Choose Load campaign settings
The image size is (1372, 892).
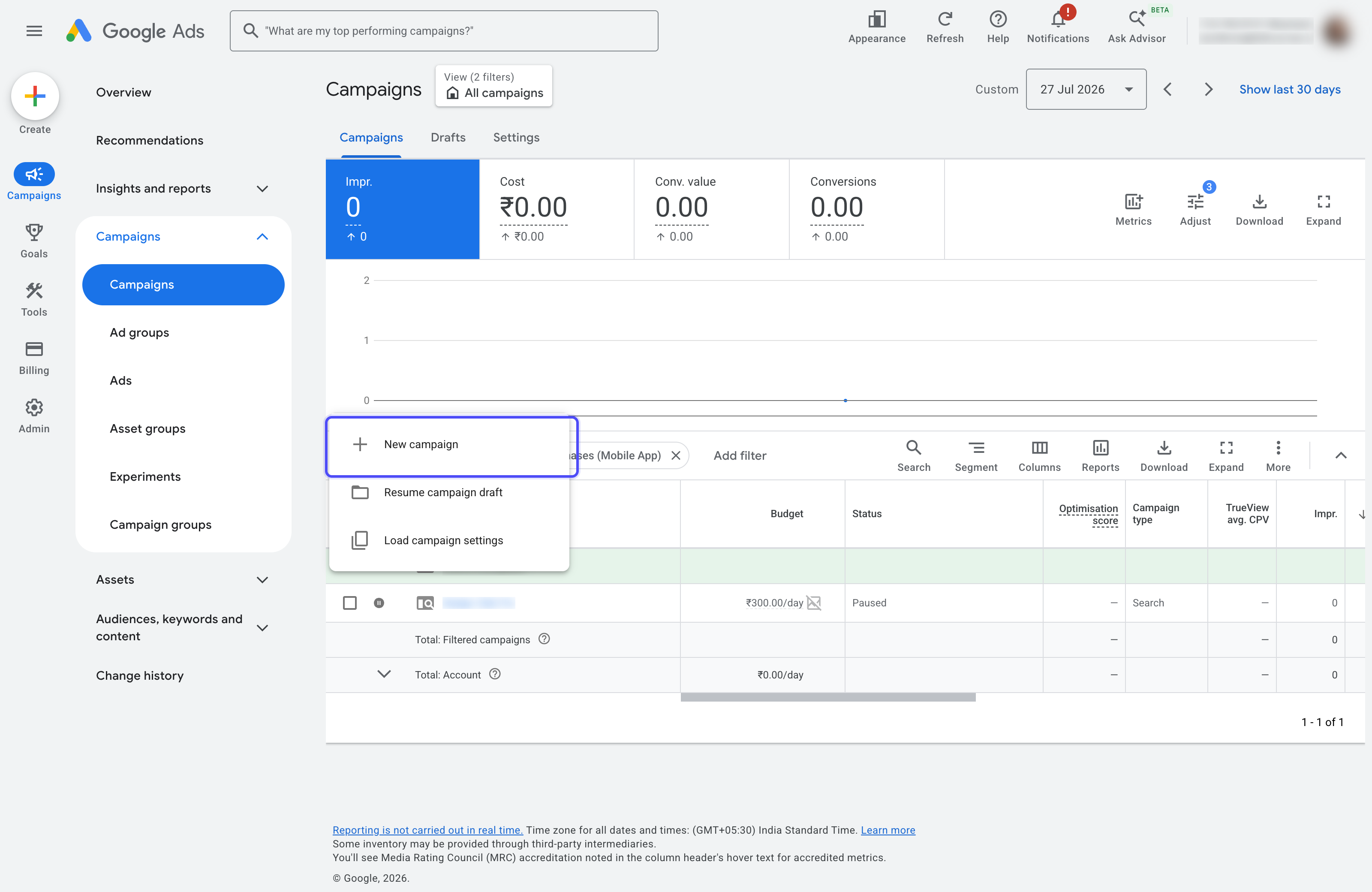[x=449, y=540]
